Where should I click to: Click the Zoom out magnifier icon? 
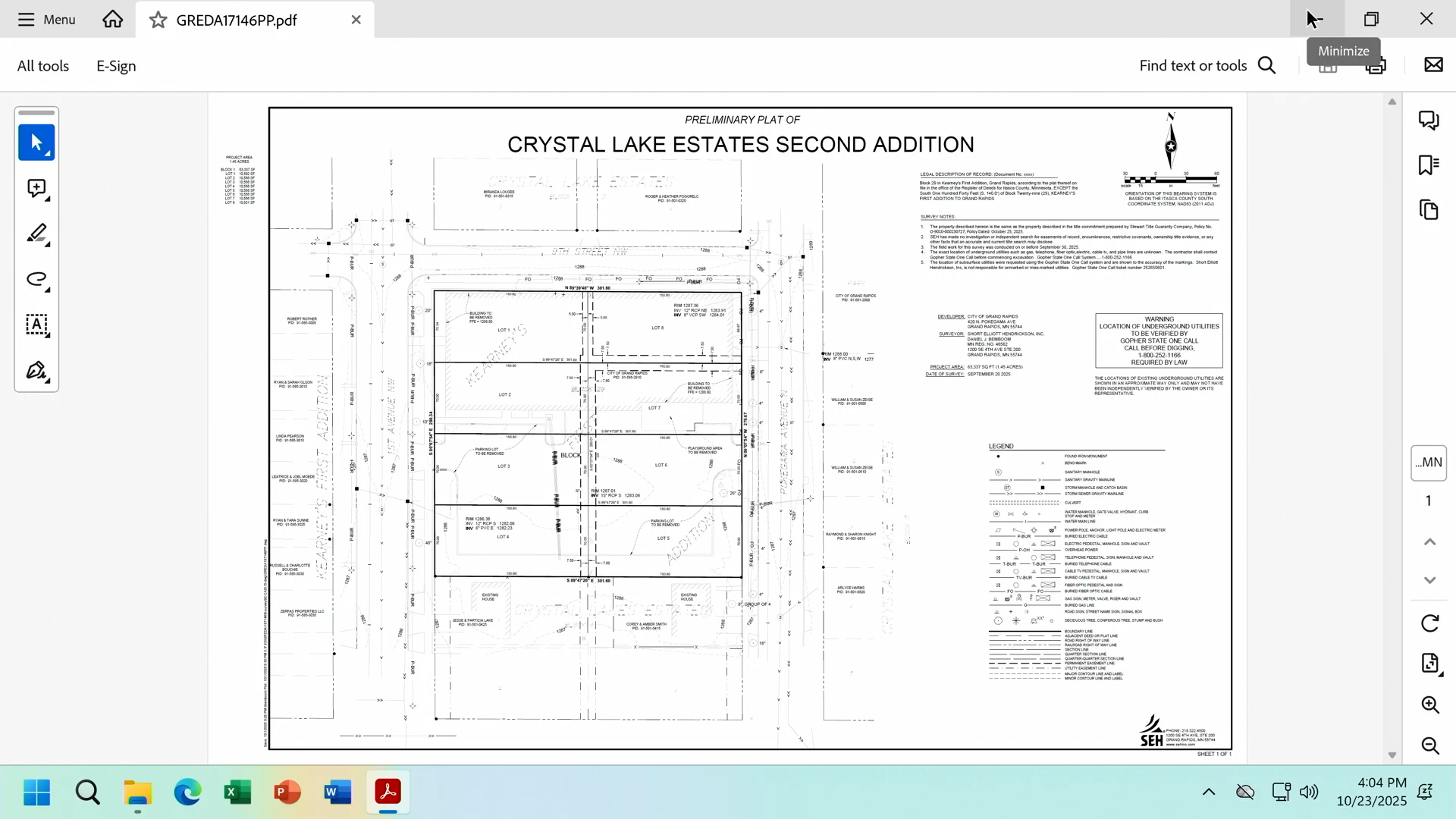click(x=1430, y=745)
